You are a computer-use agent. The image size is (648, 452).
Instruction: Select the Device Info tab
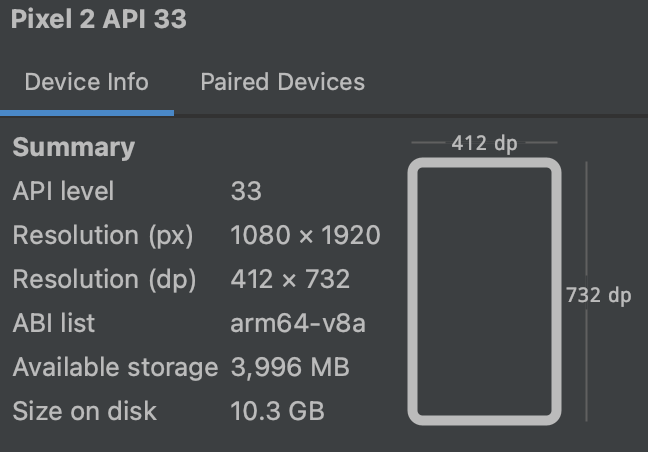point(86,81)
